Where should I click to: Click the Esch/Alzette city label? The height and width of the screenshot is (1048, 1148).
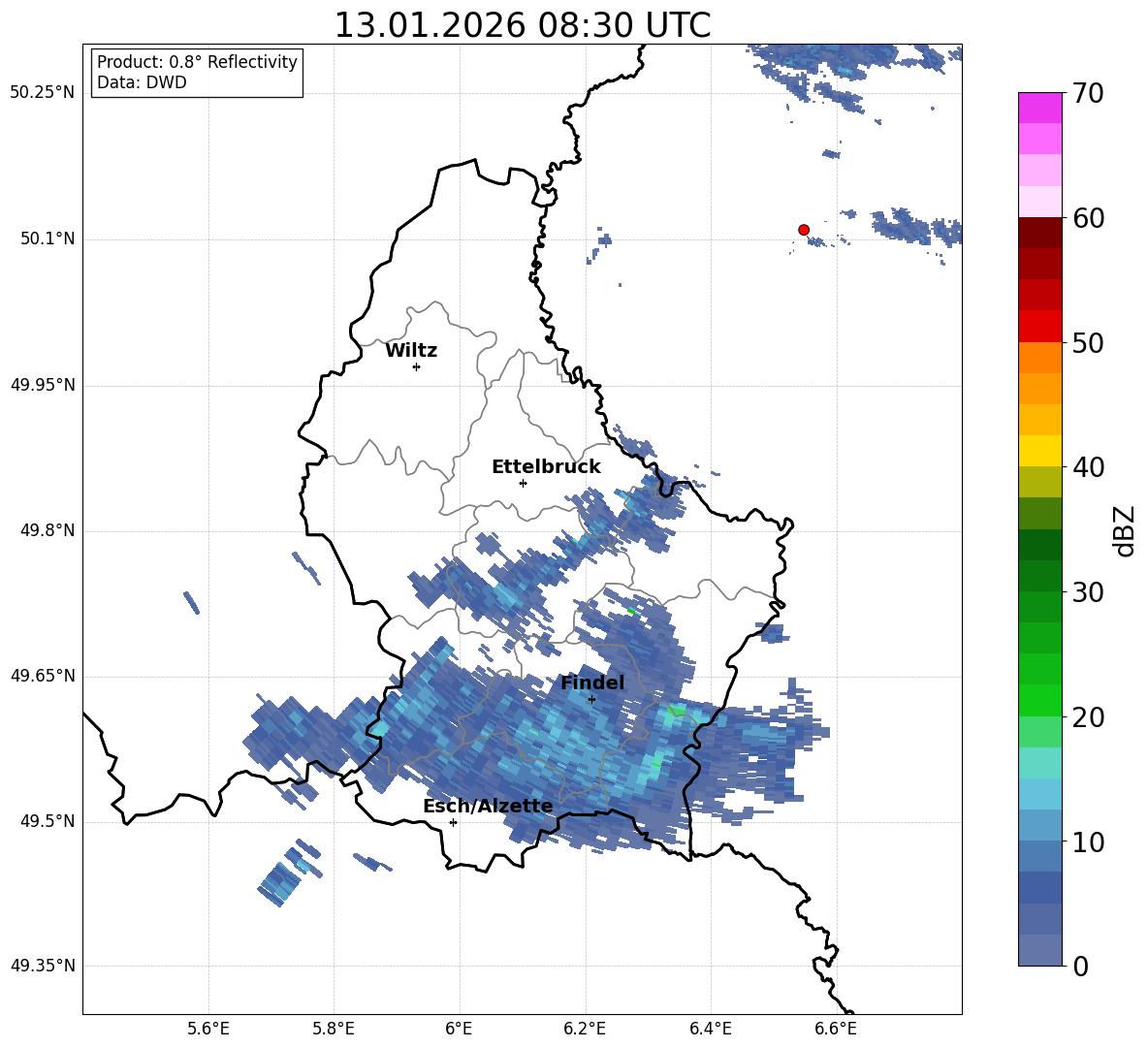[x=488, y=806]
